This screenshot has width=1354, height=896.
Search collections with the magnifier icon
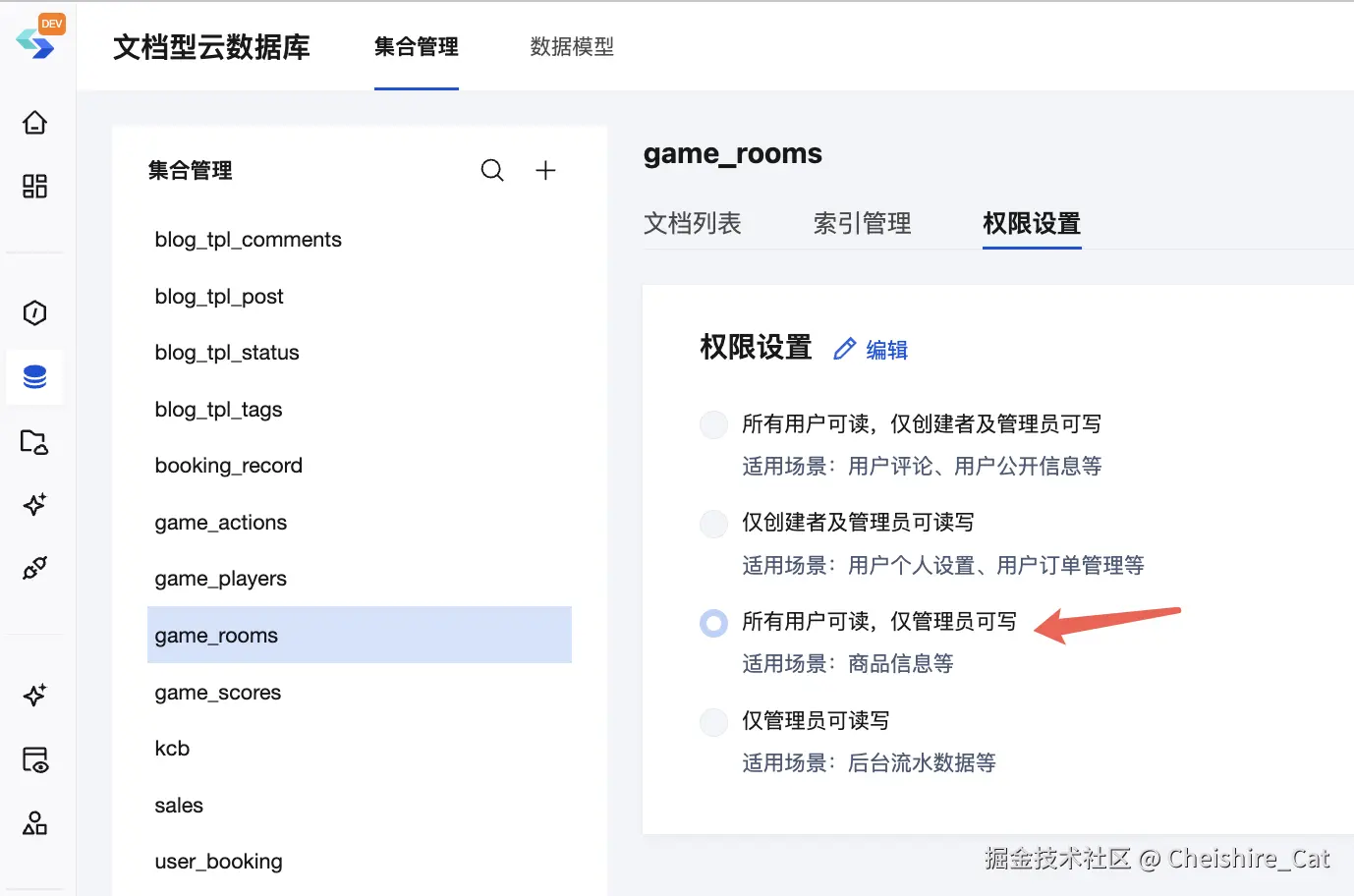coord(493,170)
